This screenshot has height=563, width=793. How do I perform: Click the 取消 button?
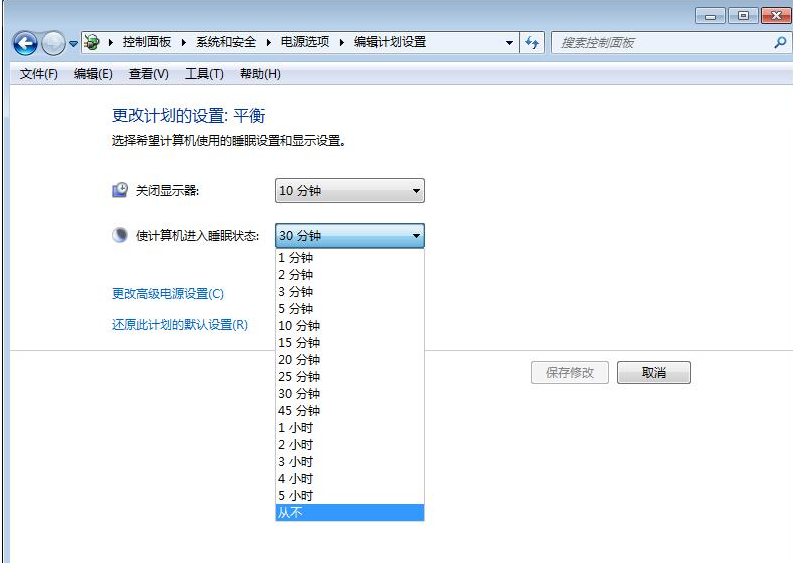pos(653,373)
